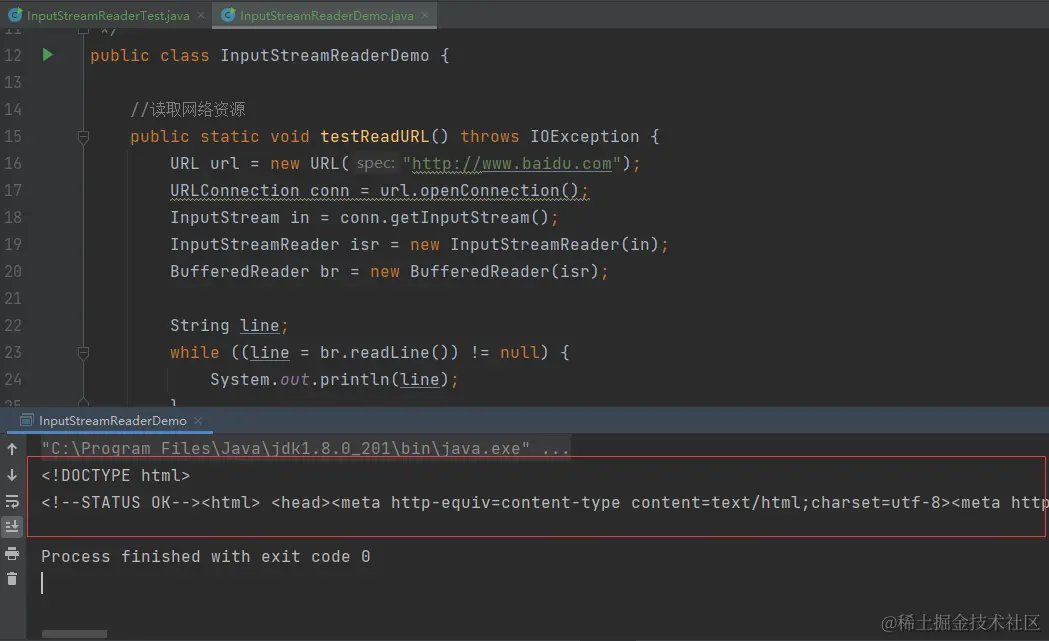Click 'IOException' in the throws clause
The width and height of the screenshot is (1049, 641).
[585, 136]
